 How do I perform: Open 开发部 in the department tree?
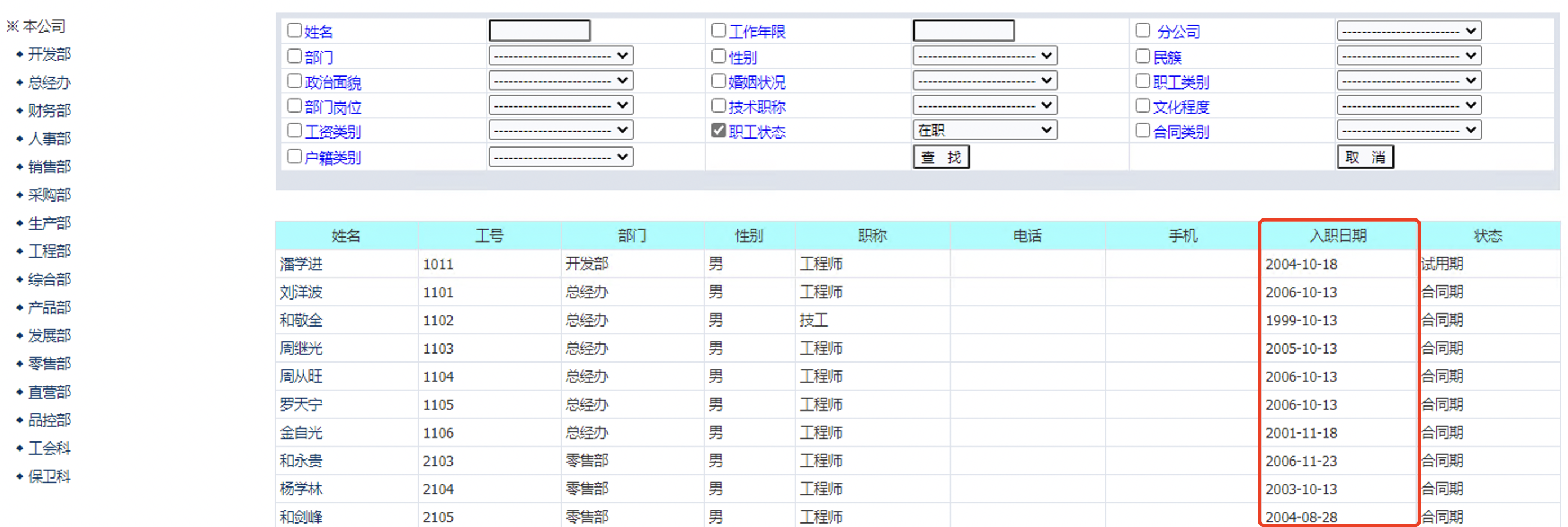pyautogui.click(x=49, y=55)
